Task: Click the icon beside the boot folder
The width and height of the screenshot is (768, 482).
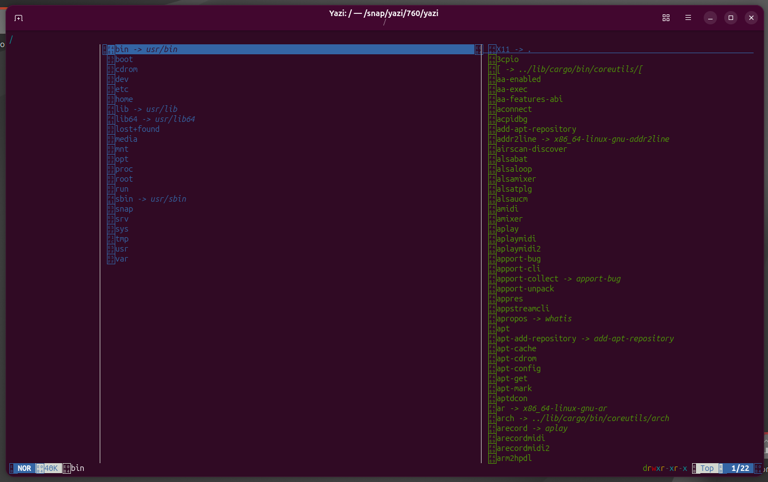Action: 111,59
